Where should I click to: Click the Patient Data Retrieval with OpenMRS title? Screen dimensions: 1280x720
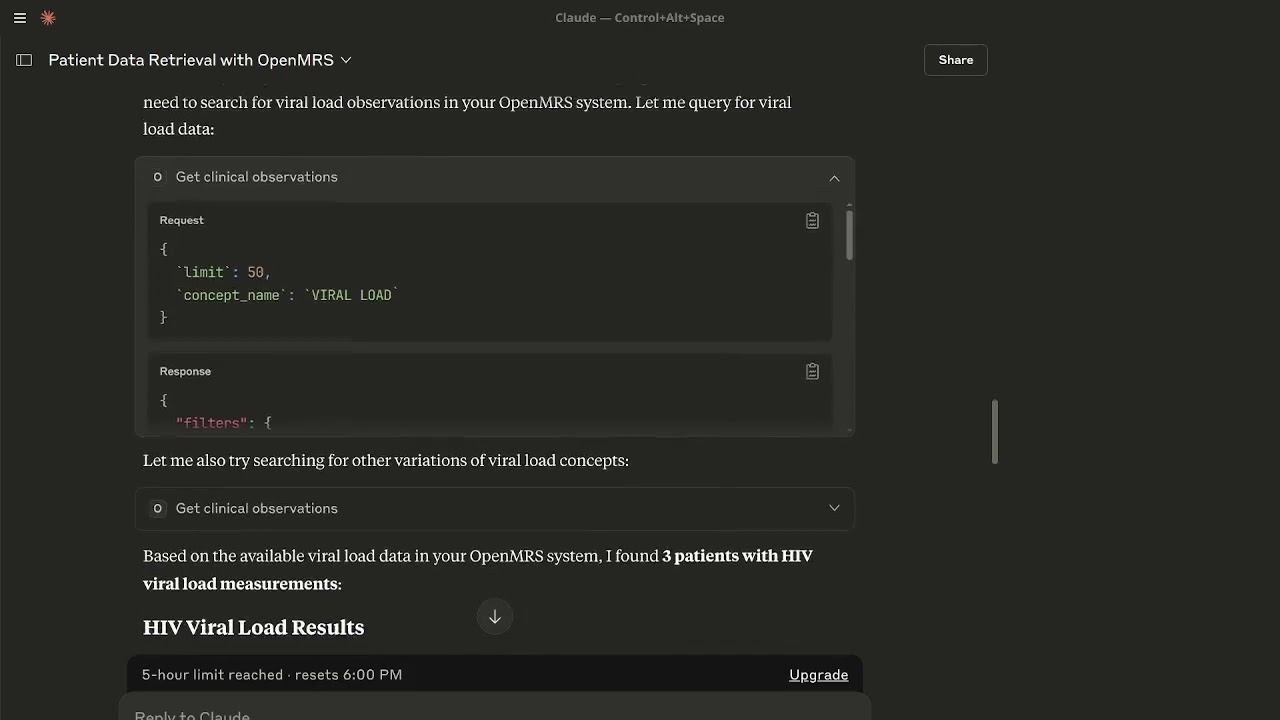(x=191, y=60)
